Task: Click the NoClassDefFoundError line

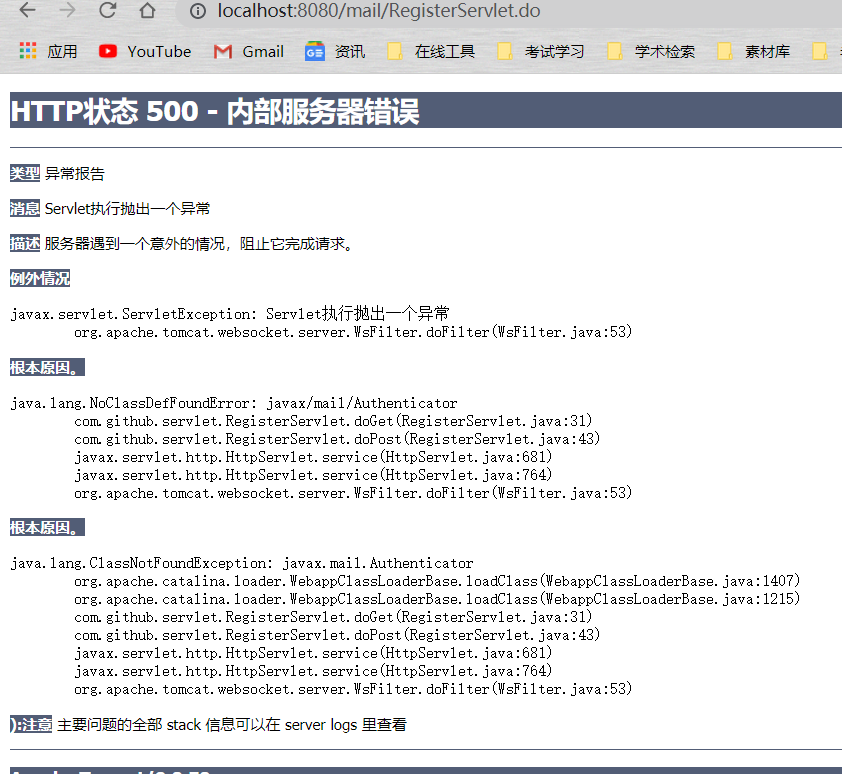Action: pyautogui.click(x=234, y=403)
